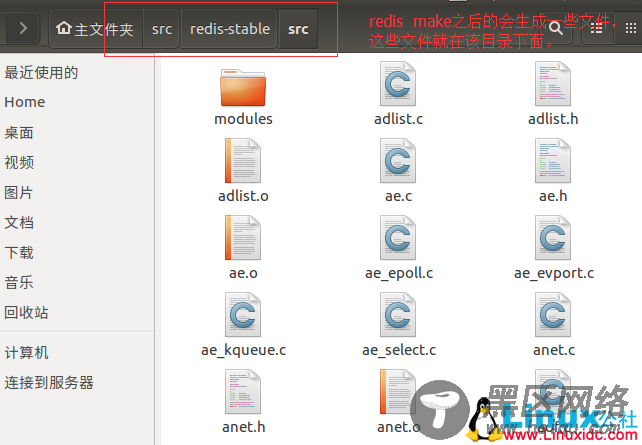Switch to grid view using toolbar icon

click(631, 28)
